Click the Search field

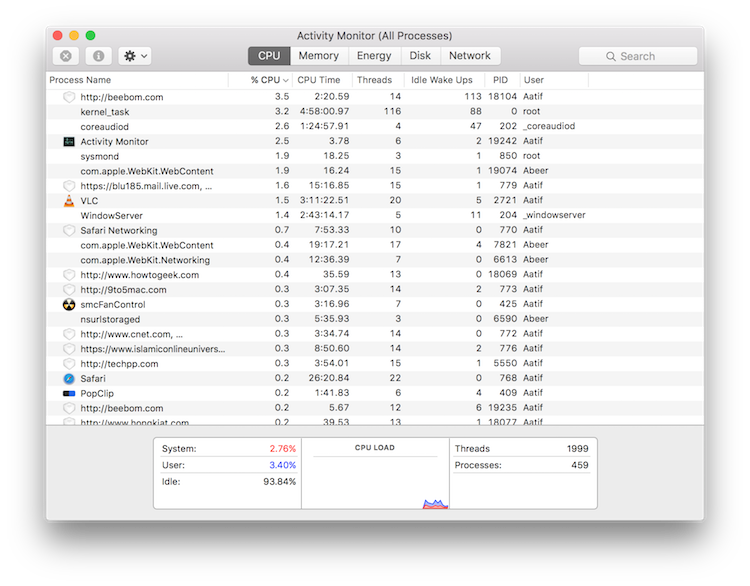tap(638, 56)
